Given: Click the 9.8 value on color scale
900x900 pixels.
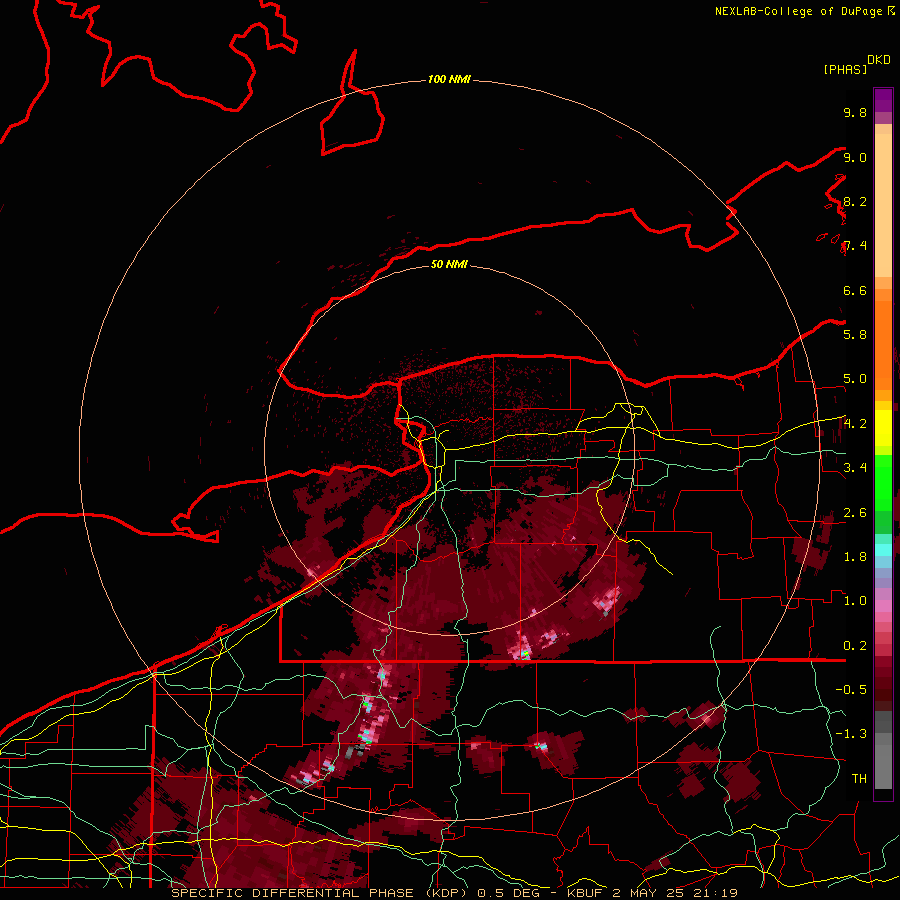Looking at the screenshot, I should point(855,112).
